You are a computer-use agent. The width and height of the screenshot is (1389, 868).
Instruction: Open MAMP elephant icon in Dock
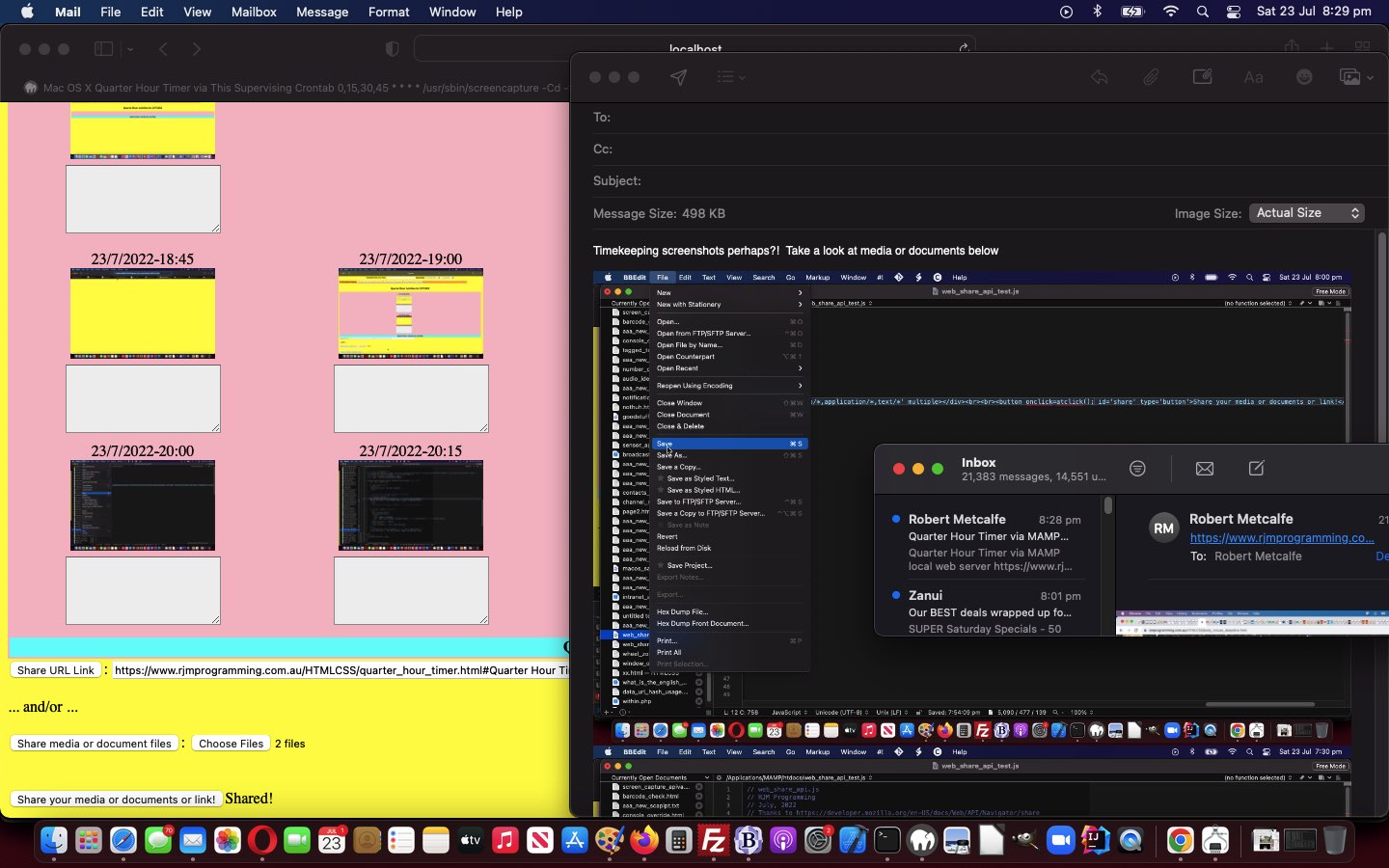[x=922, y=841]
